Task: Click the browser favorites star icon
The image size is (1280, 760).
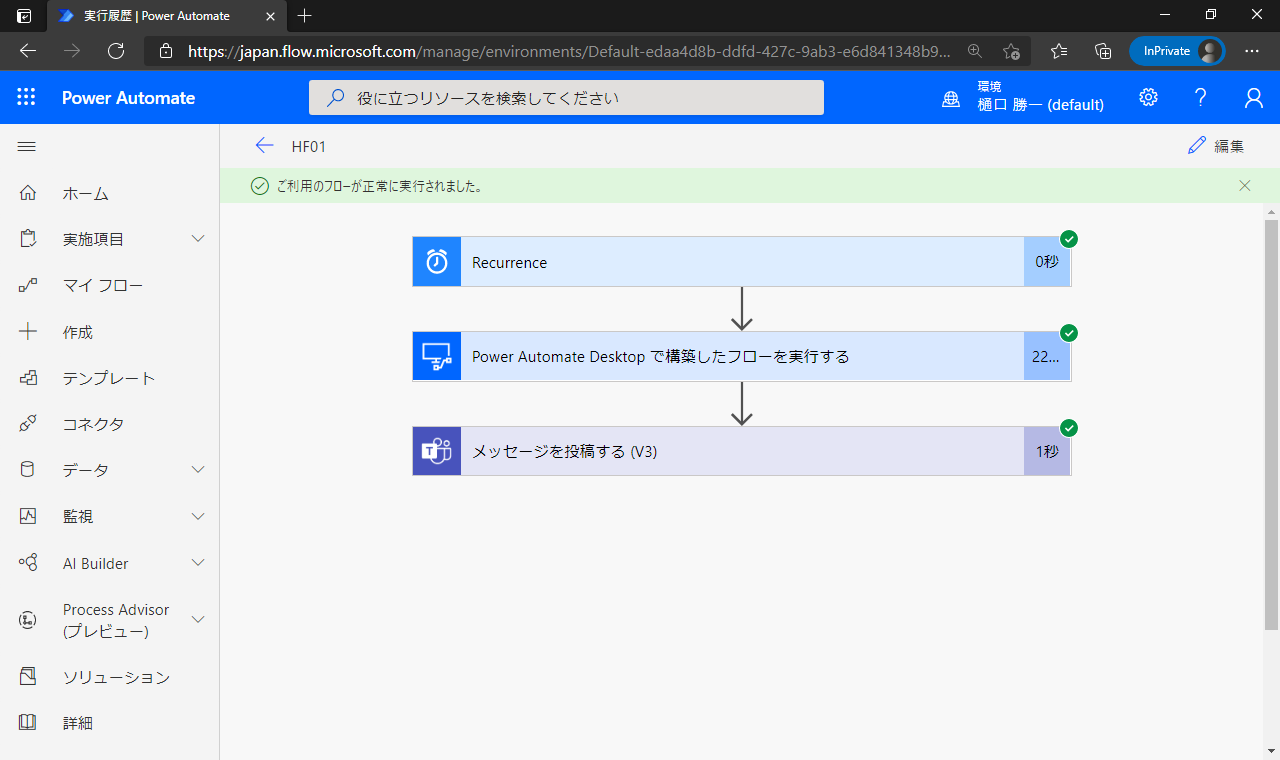Action: pos(1059,51)
